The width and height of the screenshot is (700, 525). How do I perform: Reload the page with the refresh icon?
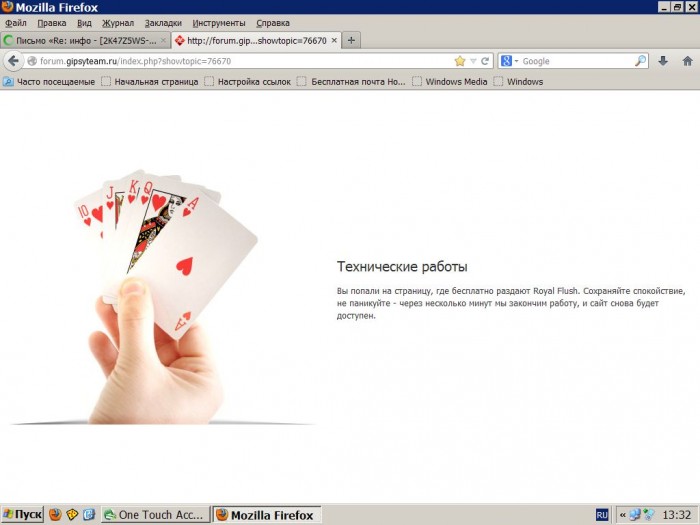[485, 61]
